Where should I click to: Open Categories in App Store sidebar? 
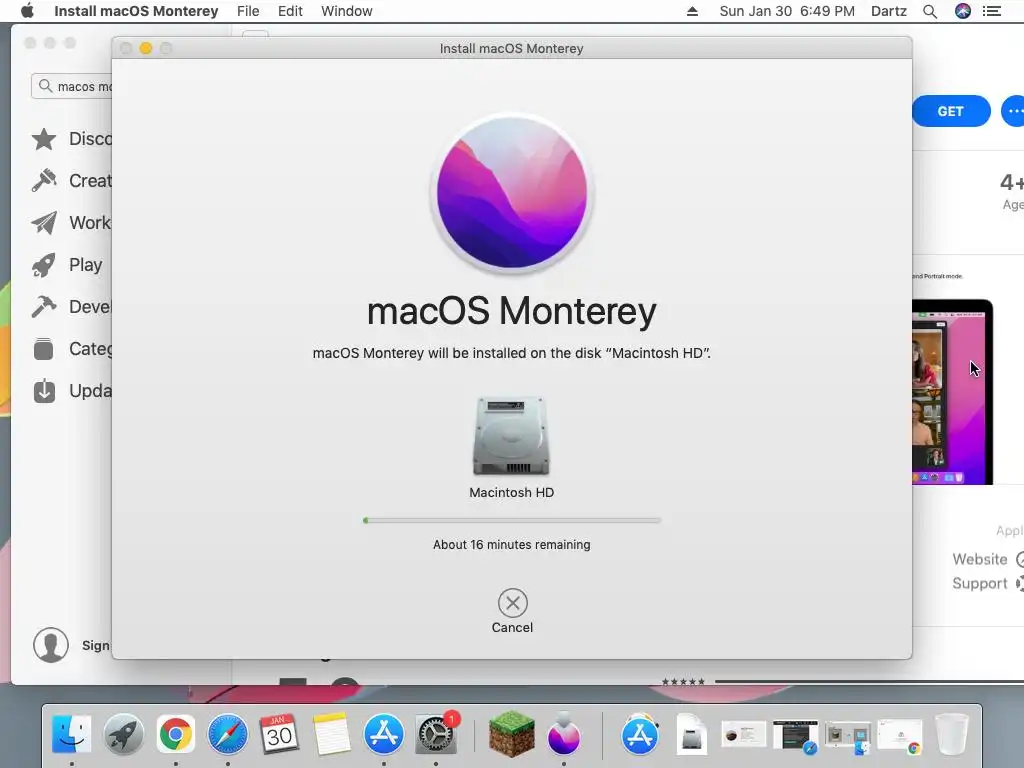[72, 349]
